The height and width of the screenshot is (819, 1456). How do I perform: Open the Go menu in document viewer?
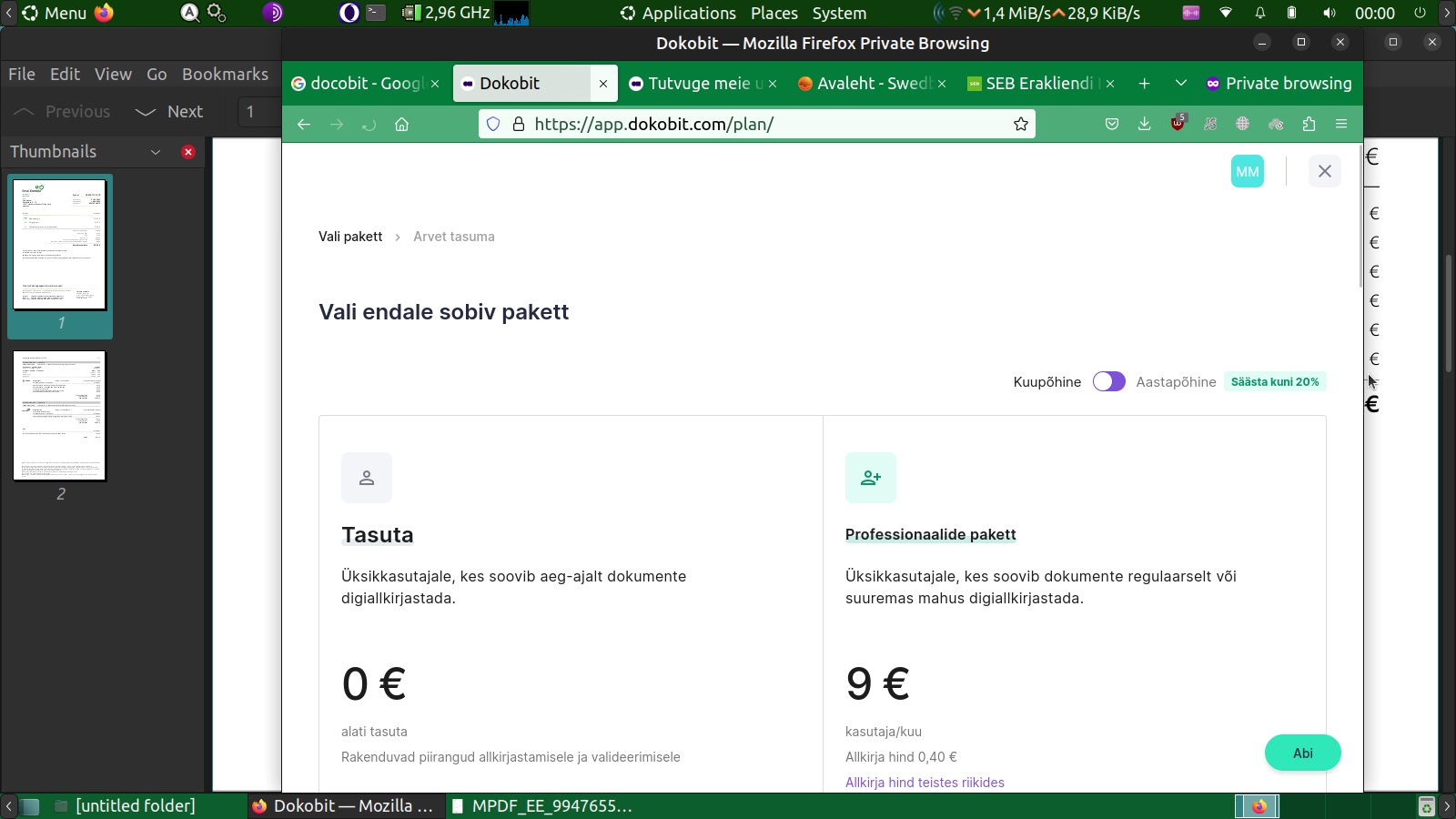(157, 75)
